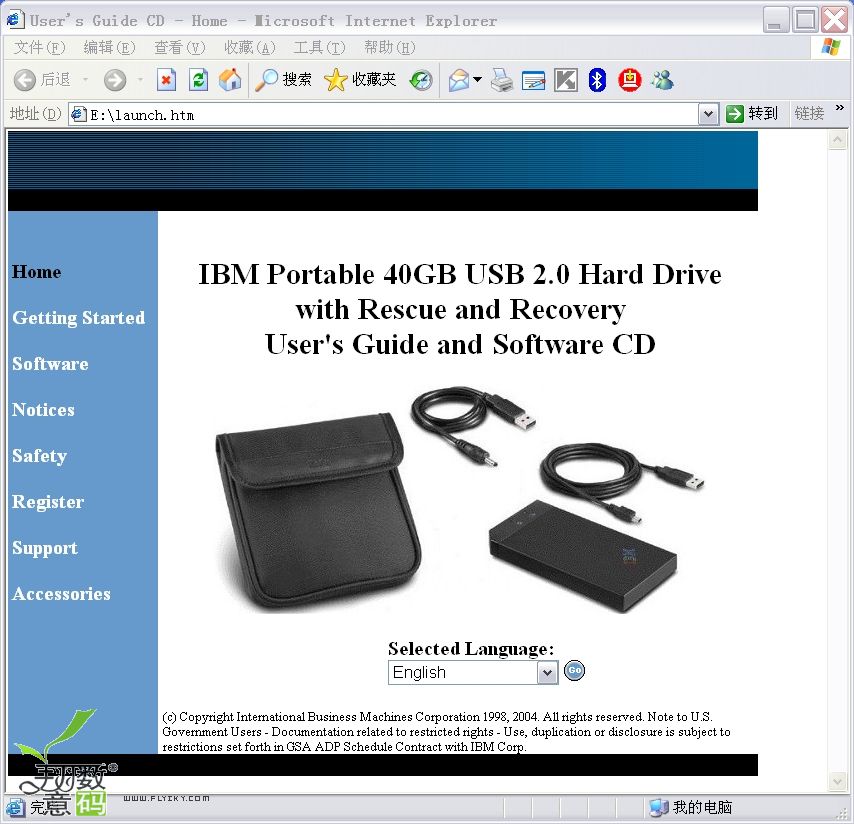Go to the Home page icon
854x824 pixels.
(x=230, y=80)
